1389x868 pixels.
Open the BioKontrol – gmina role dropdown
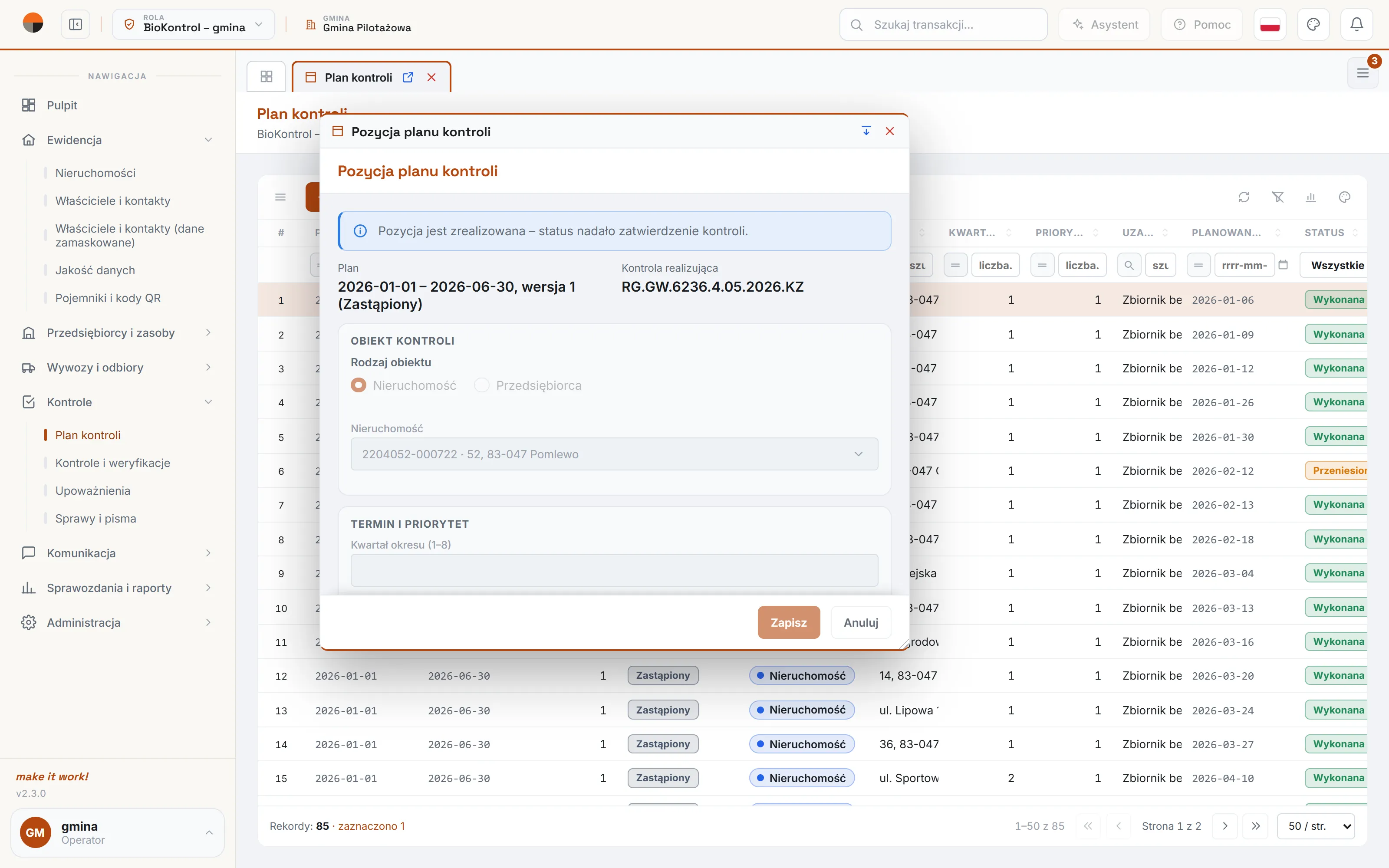[x=194, y=25]
